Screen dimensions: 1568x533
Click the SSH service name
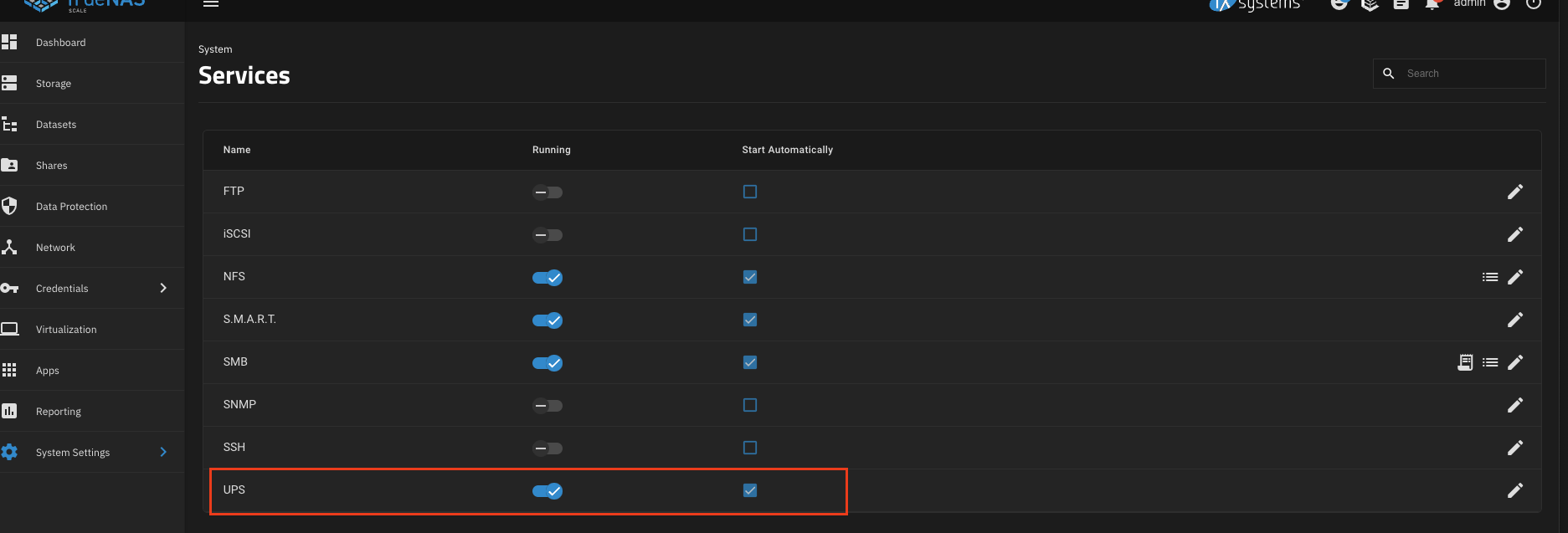(234, 447)
